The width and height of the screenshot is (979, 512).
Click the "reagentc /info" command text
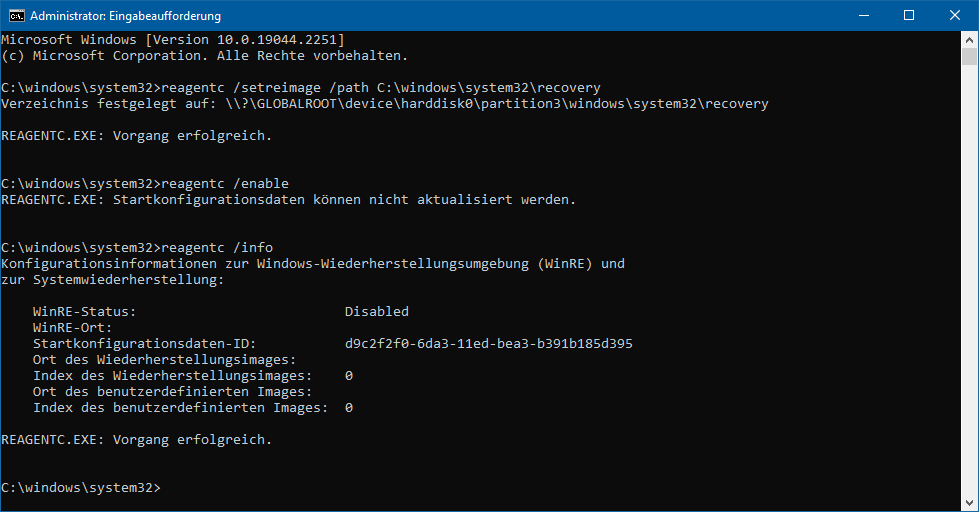(x=217, y=247)
